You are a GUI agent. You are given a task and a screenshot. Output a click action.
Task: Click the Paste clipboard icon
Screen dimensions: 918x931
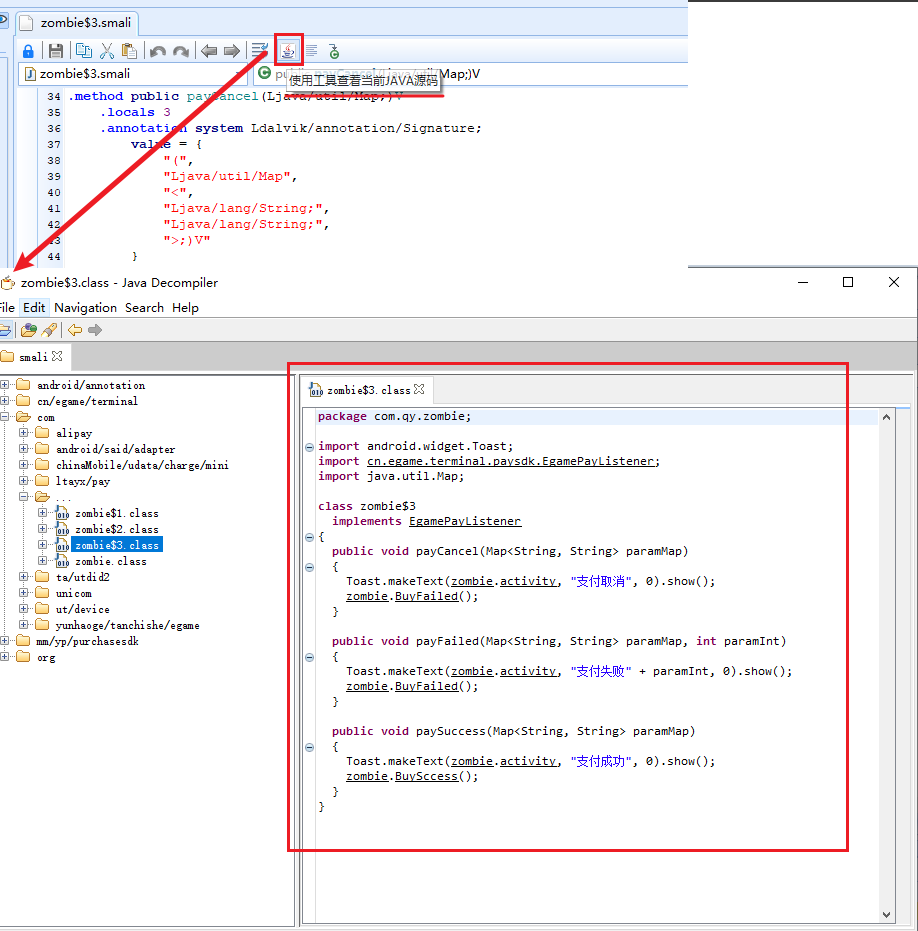pos(129,51)
